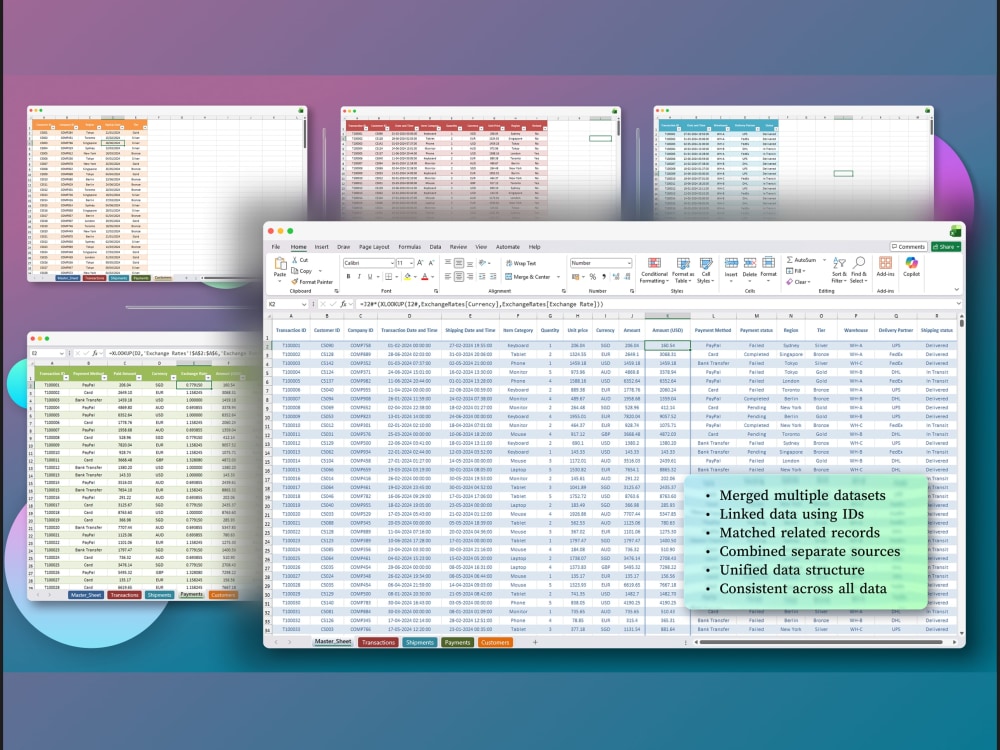
Task: Click the Paste clipboard icon
Action: point(280,263)
